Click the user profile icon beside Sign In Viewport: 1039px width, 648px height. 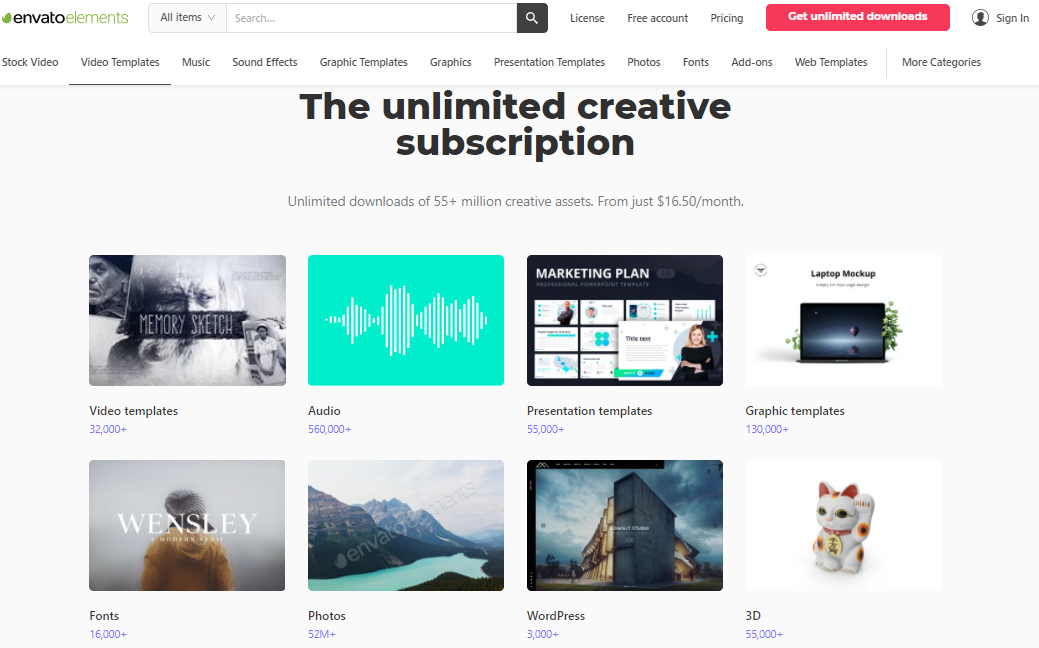click(x=980, y=18)
